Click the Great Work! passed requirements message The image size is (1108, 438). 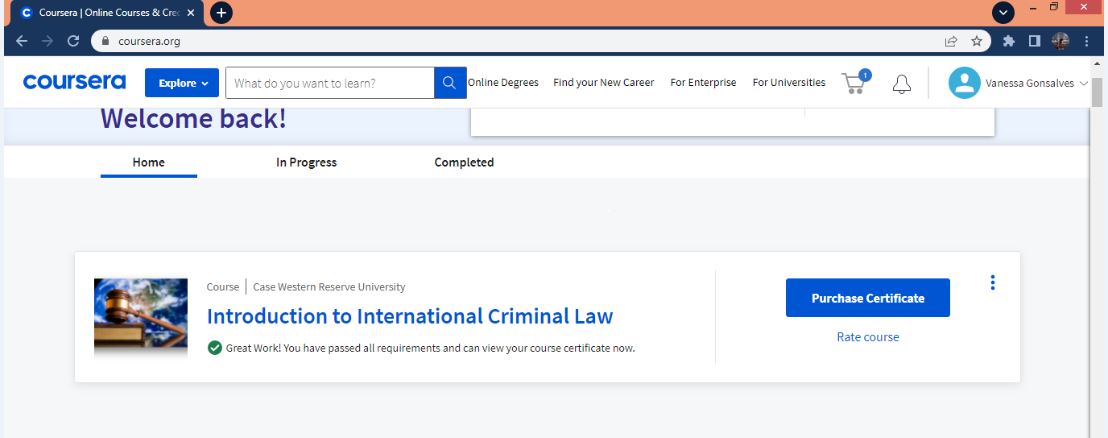(x=430, y=348)
